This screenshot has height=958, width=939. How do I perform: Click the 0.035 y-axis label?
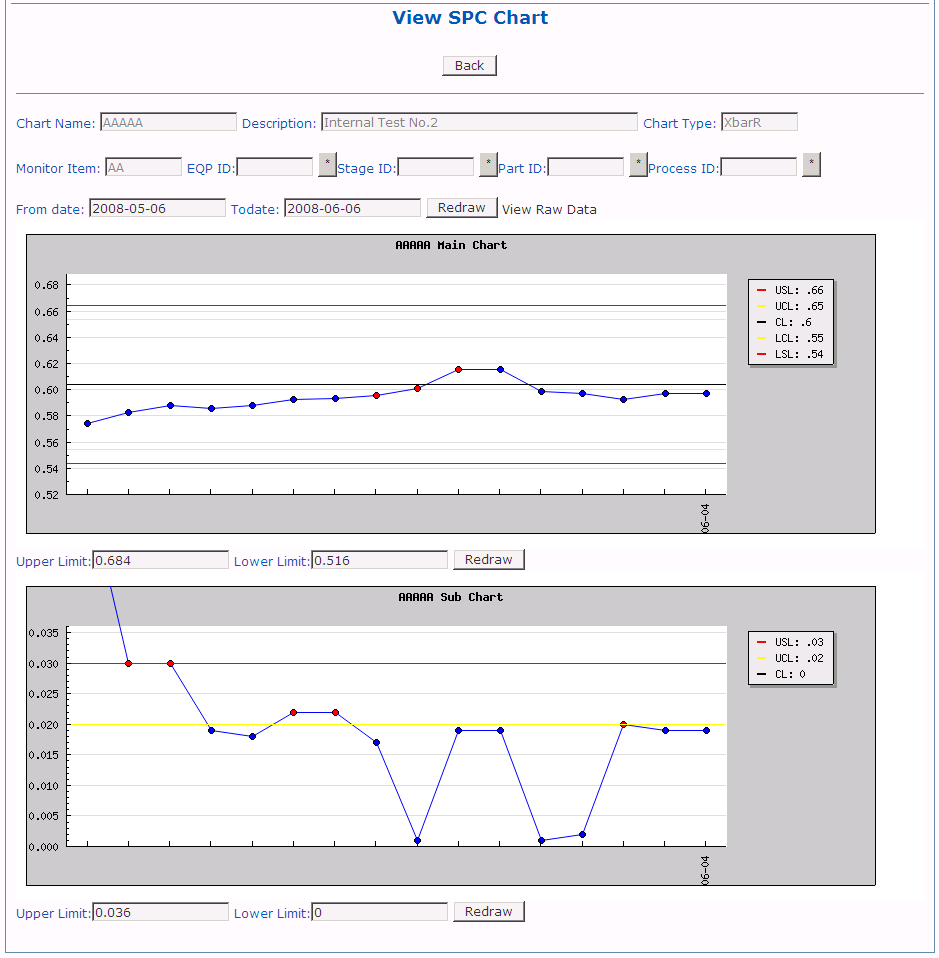click(x=44, y=633)
